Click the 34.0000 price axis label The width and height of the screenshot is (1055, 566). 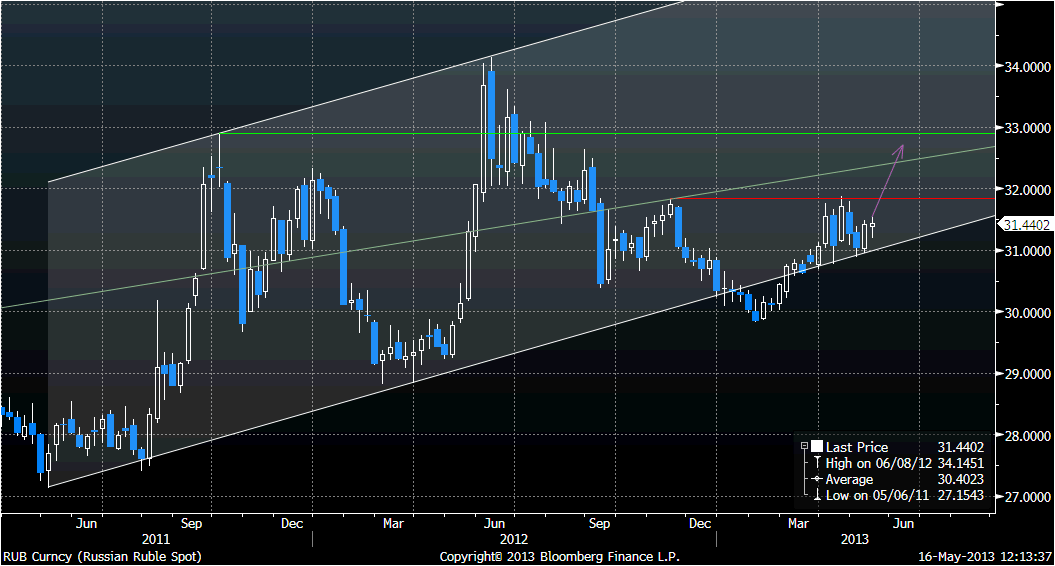[x=1027, y=67]
